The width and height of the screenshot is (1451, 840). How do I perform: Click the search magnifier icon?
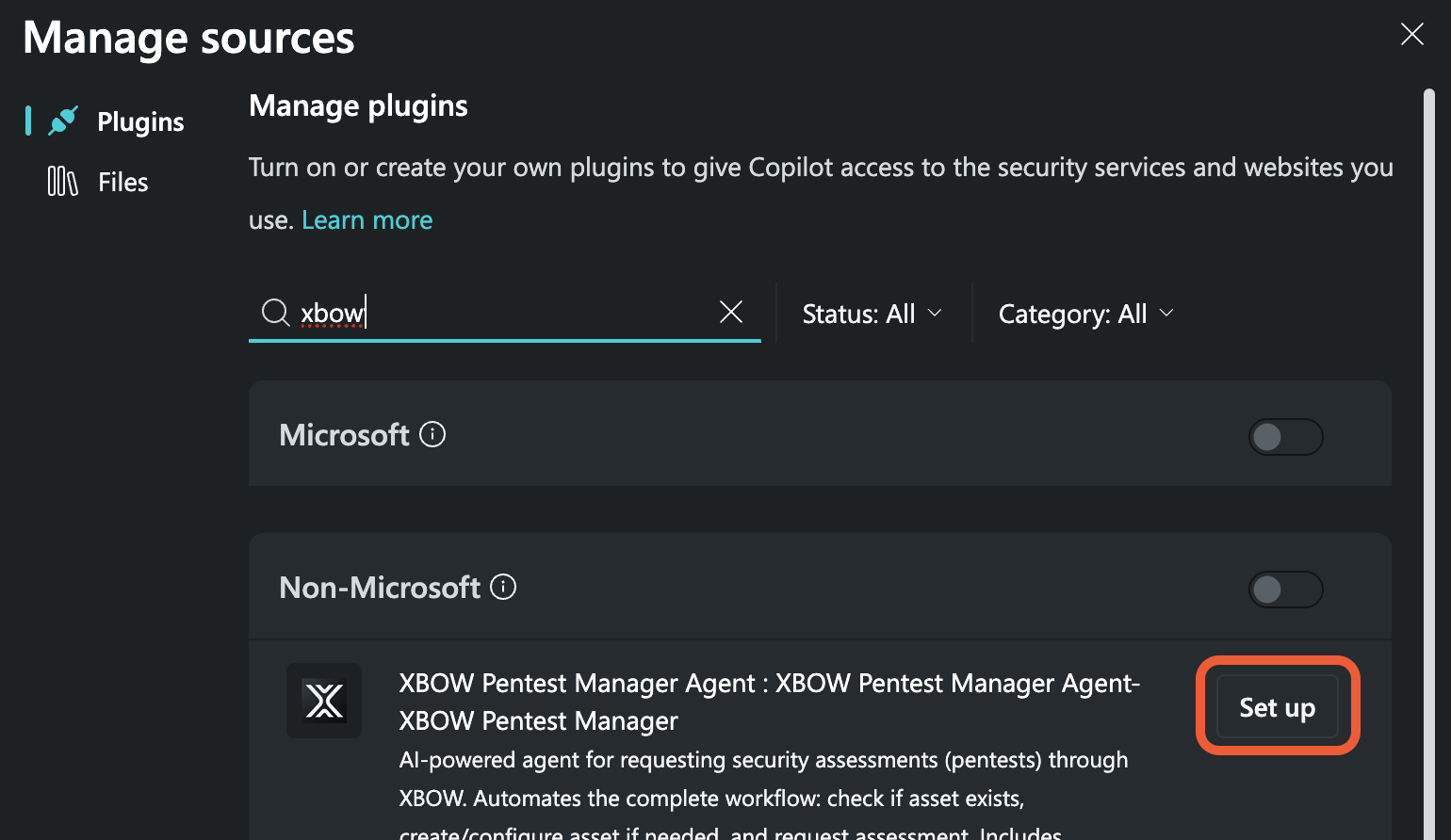(x=274, y=312)
